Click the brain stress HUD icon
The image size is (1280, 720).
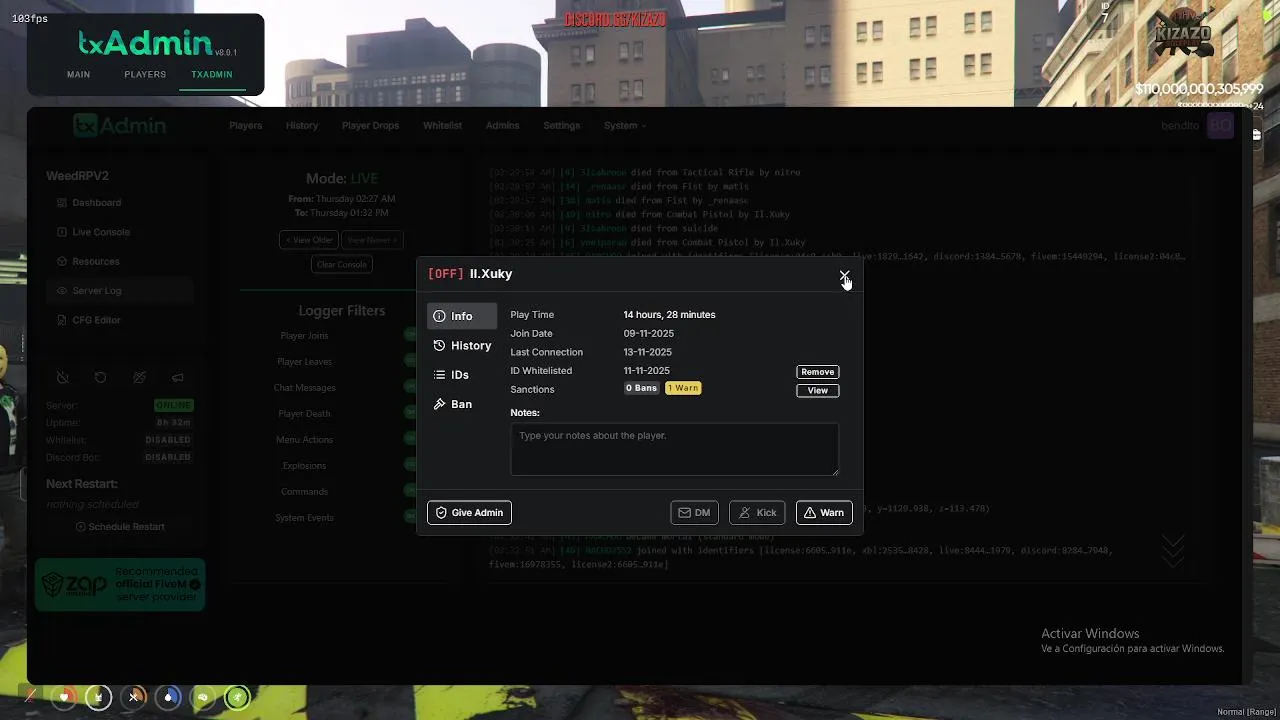202,696
